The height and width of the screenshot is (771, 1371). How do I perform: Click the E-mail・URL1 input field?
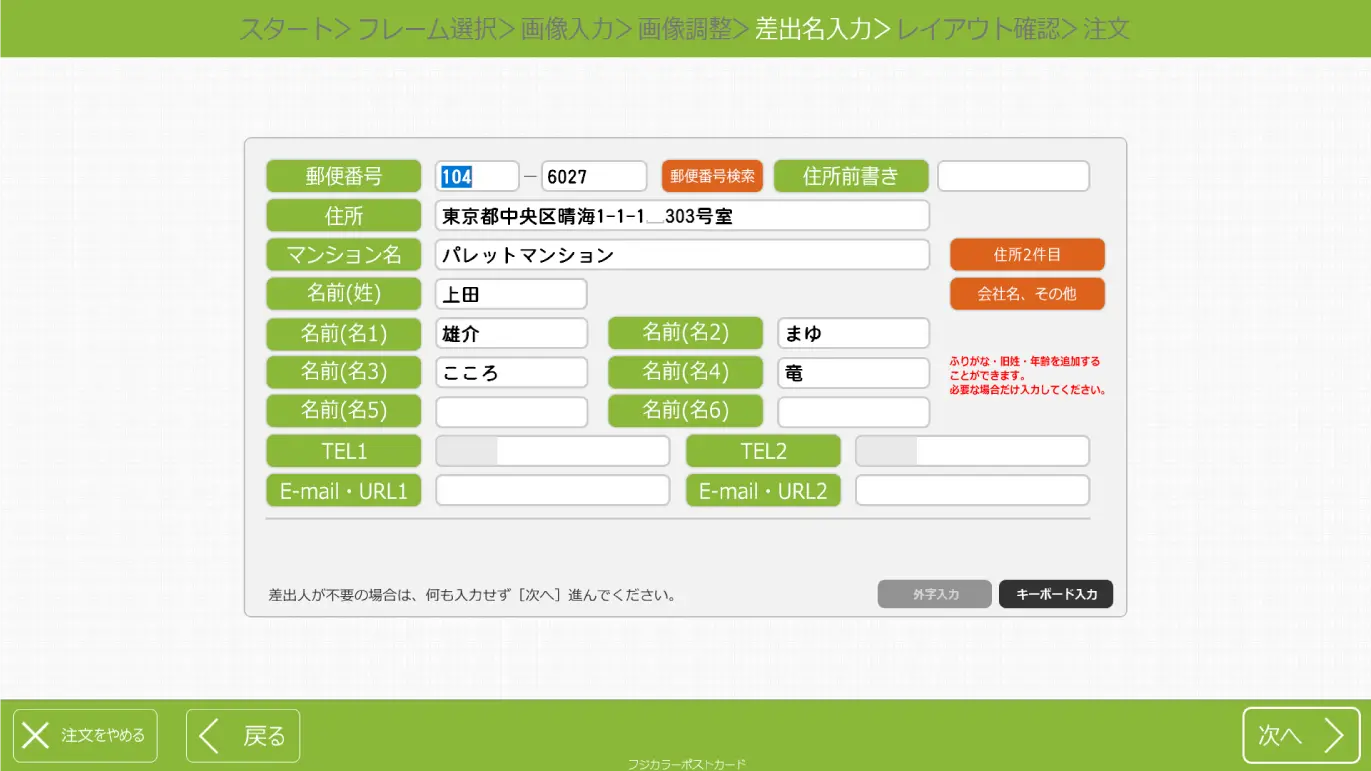coord(552,490)
